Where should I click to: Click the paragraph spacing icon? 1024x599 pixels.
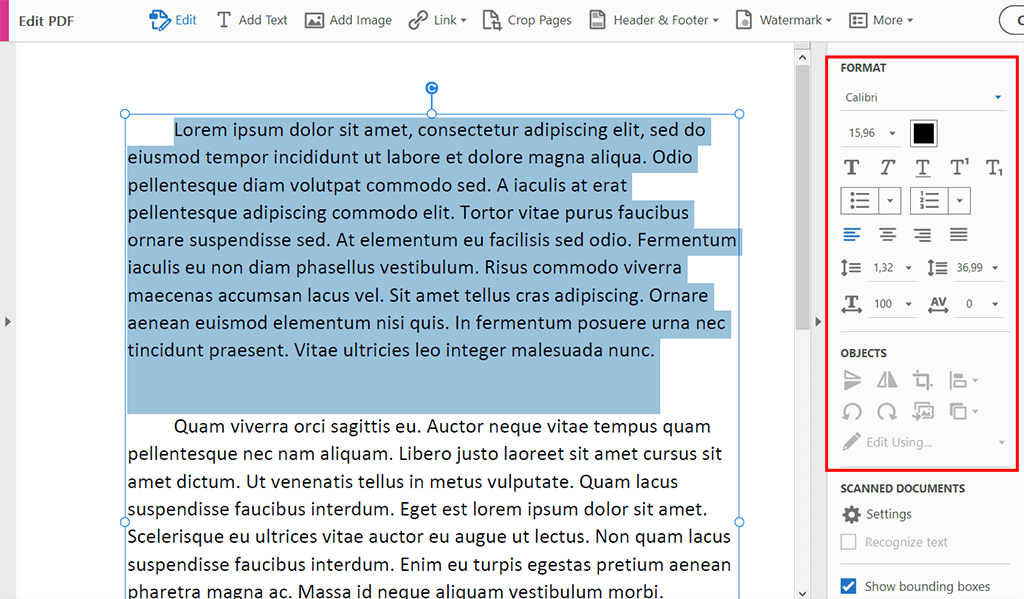click(937, 268)
